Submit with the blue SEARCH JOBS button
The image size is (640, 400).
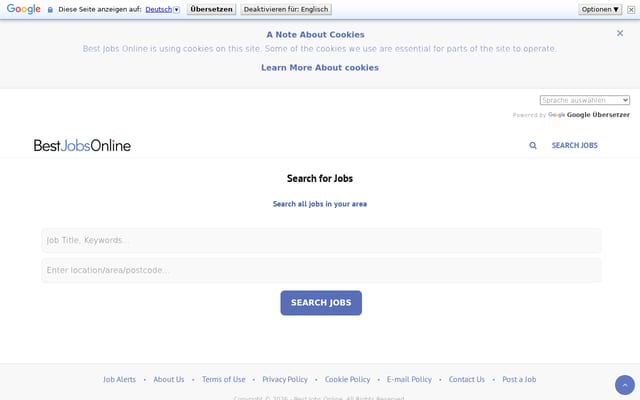pos(321,303)
